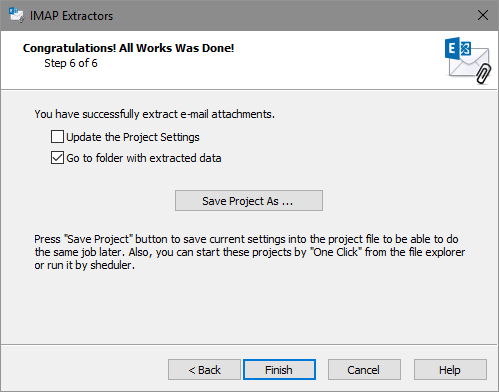Click the IMAP Extractors title bar text
The width and height of the screenshot is (499, 392).
pyautogui.click(x=71, y=16)
